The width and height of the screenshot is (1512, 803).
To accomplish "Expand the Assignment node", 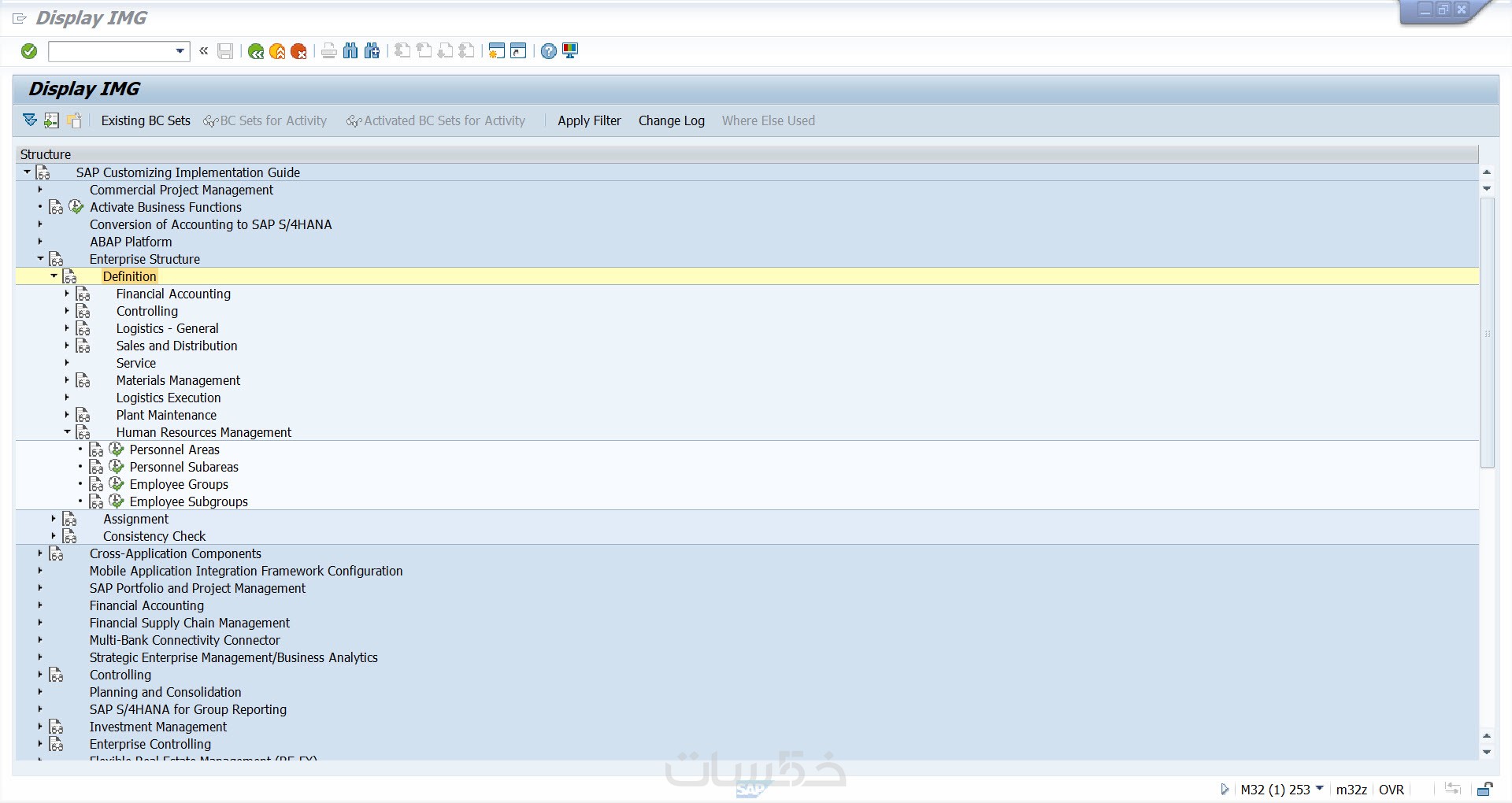I will 54,519.
